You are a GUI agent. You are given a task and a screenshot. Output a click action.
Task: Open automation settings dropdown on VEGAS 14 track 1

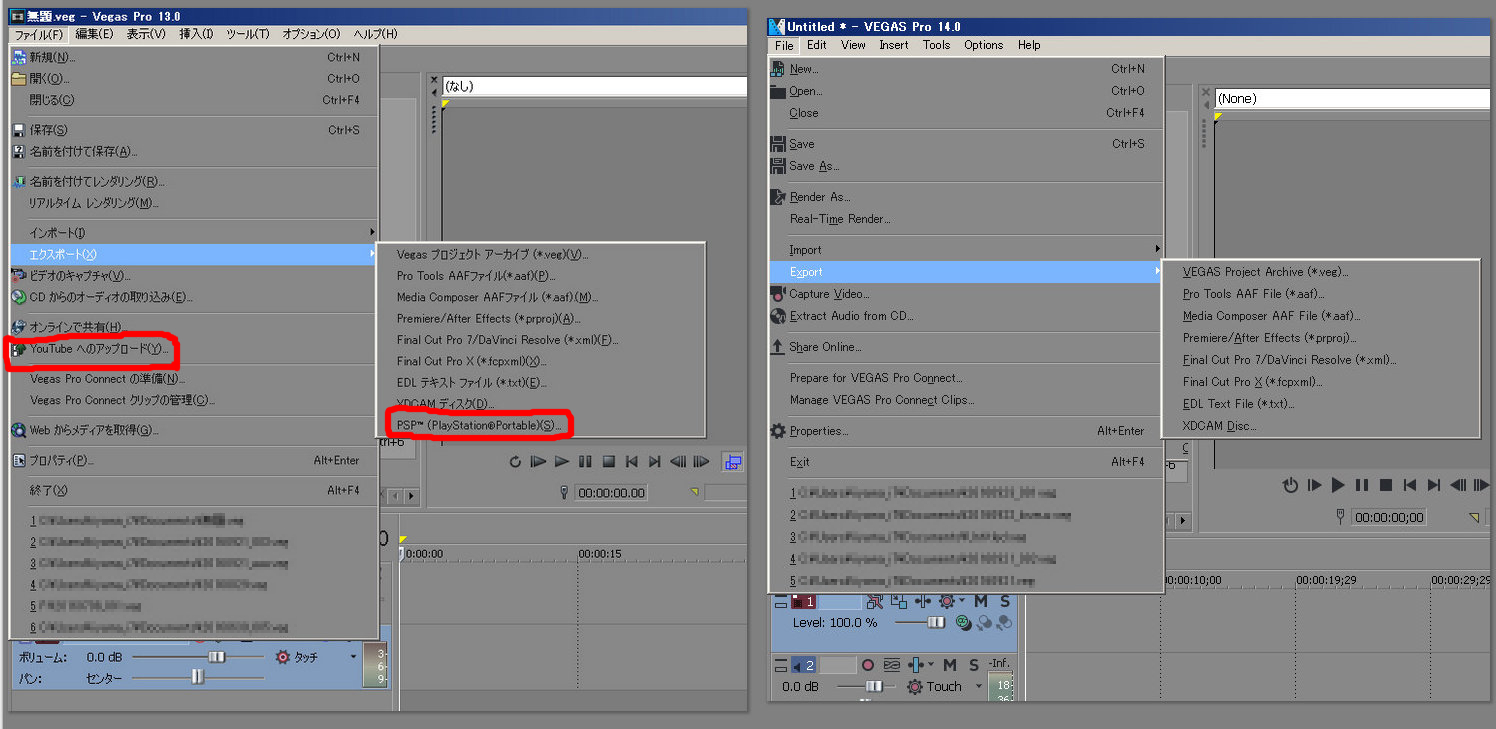(962, 600)
